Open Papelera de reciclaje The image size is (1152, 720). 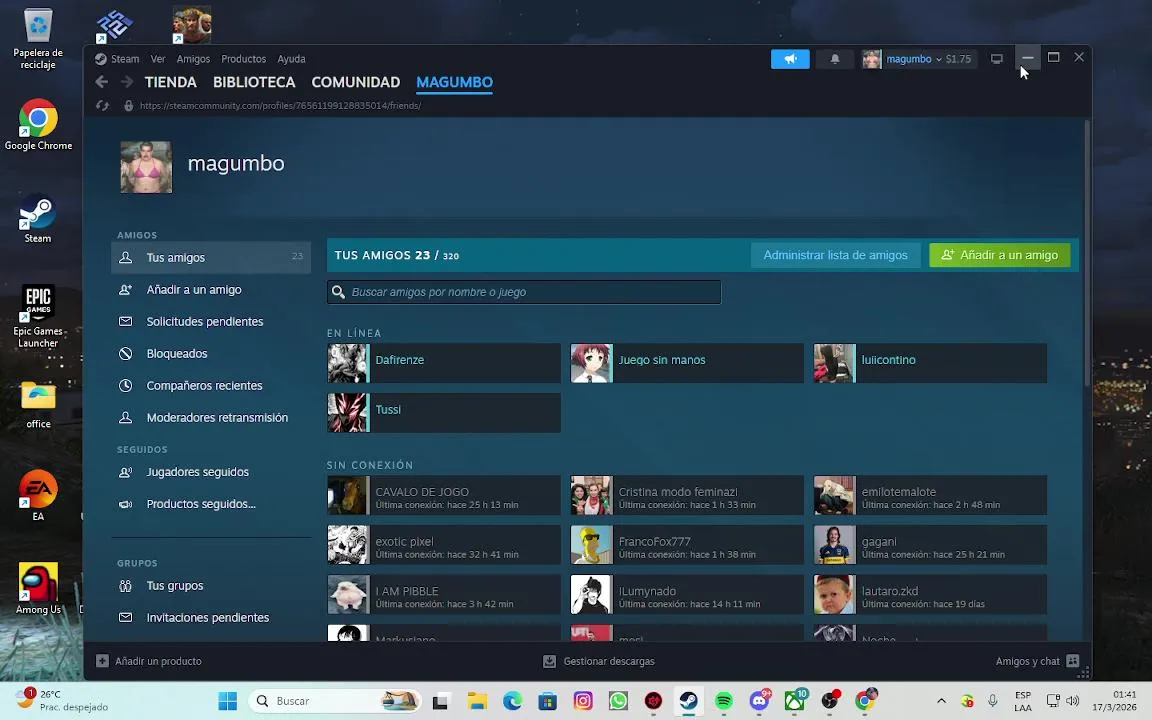38,39
